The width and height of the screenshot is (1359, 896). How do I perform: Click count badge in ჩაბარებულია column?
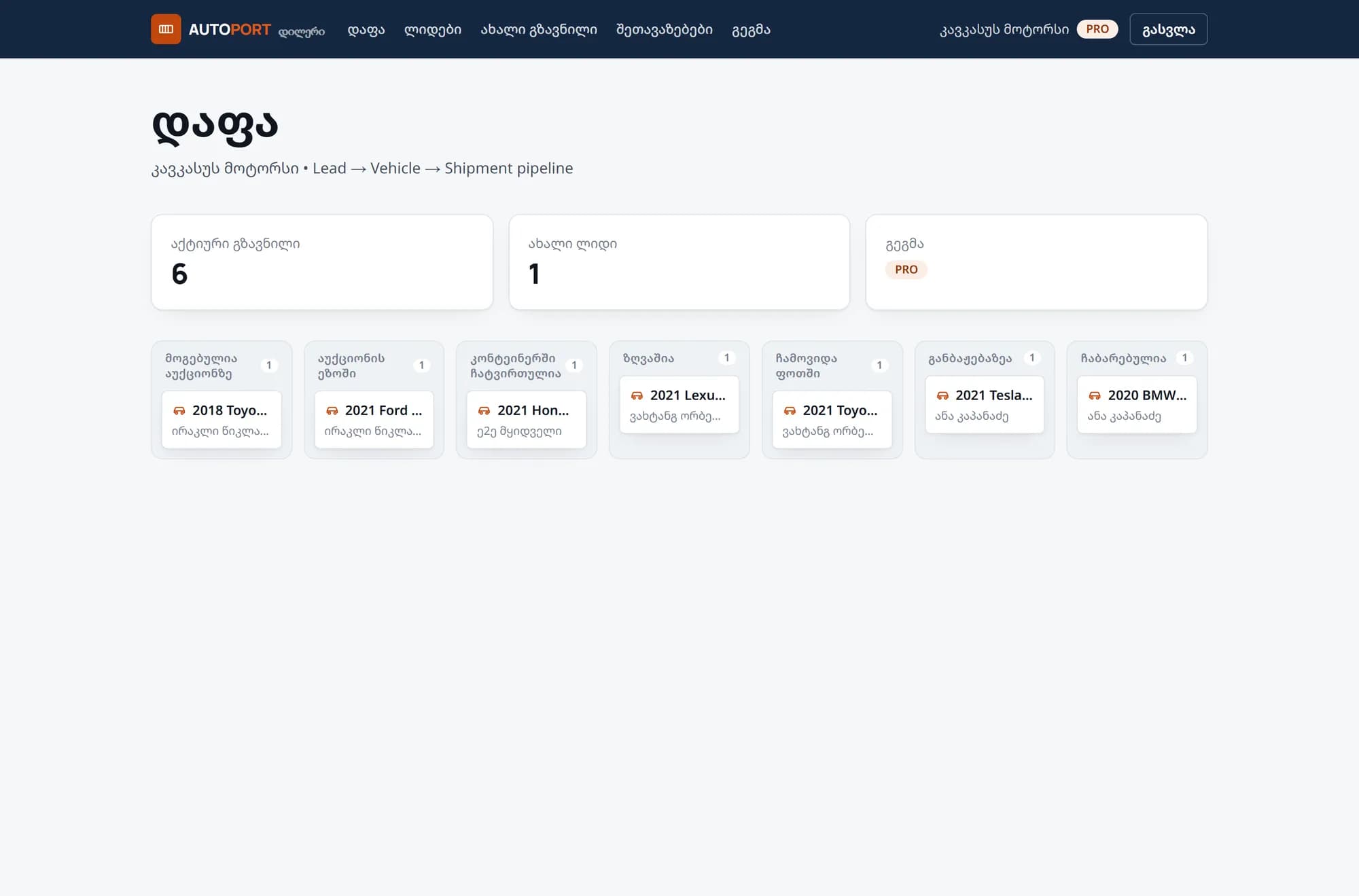click(1185, 358)
